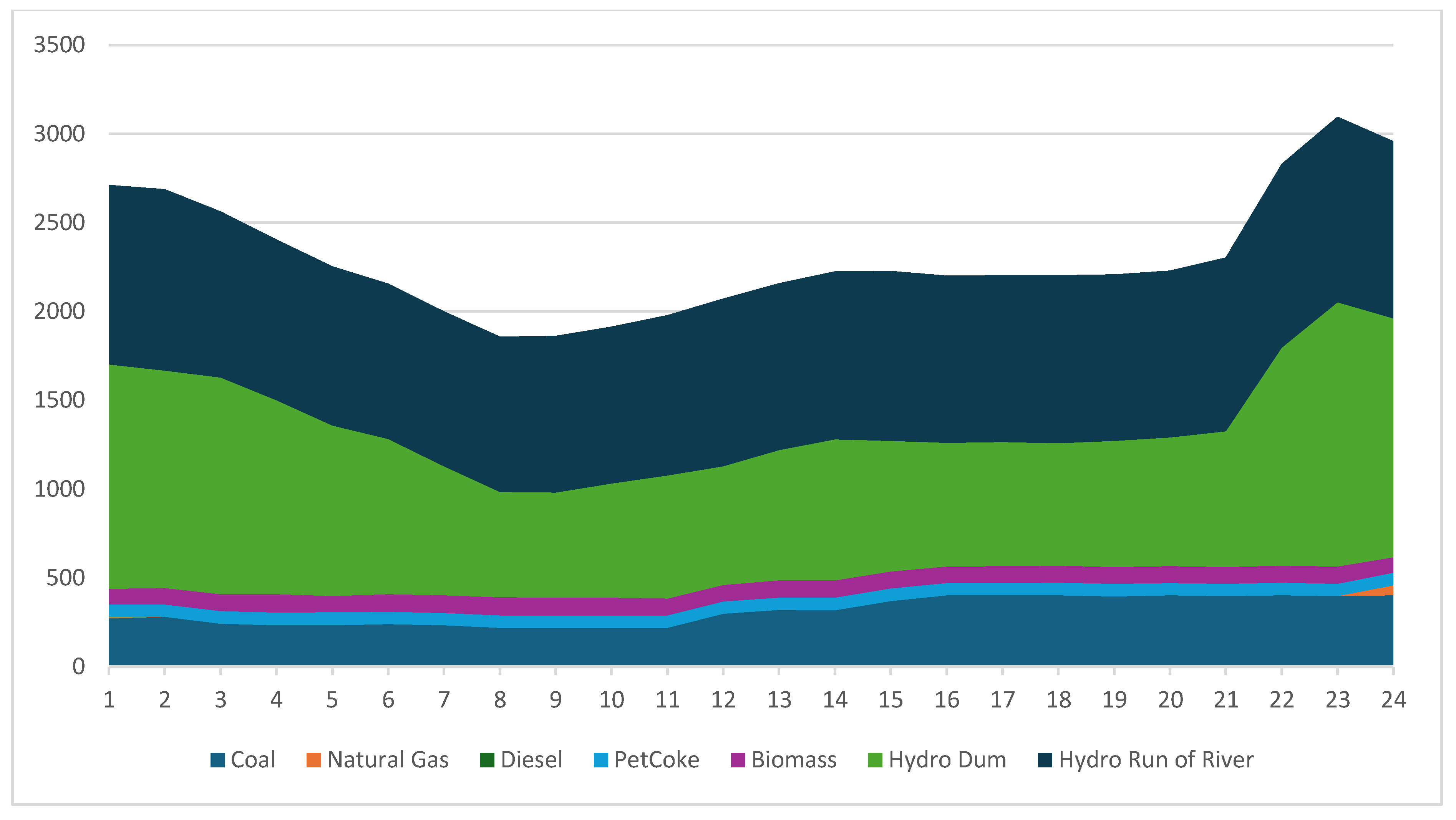Viewport: 1456px width, 820px height.
Task: Click the Coal legend color swatch
Action: click(217, 760)
